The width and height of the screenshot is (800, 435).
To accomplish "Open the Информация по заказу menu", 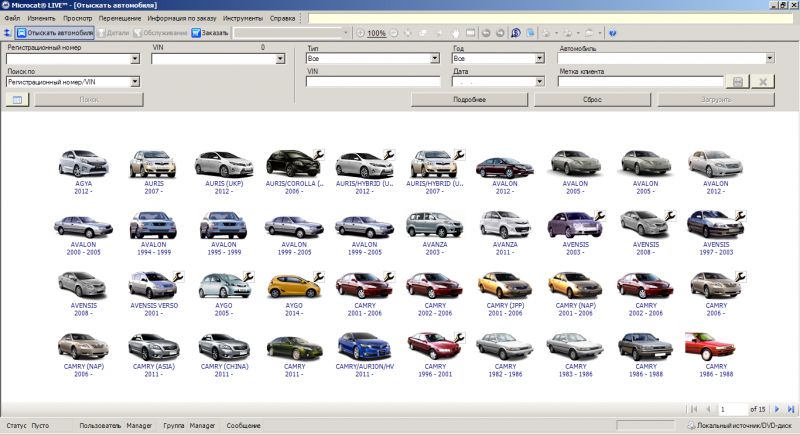I will pyautogui.click(x=182, y=18).
